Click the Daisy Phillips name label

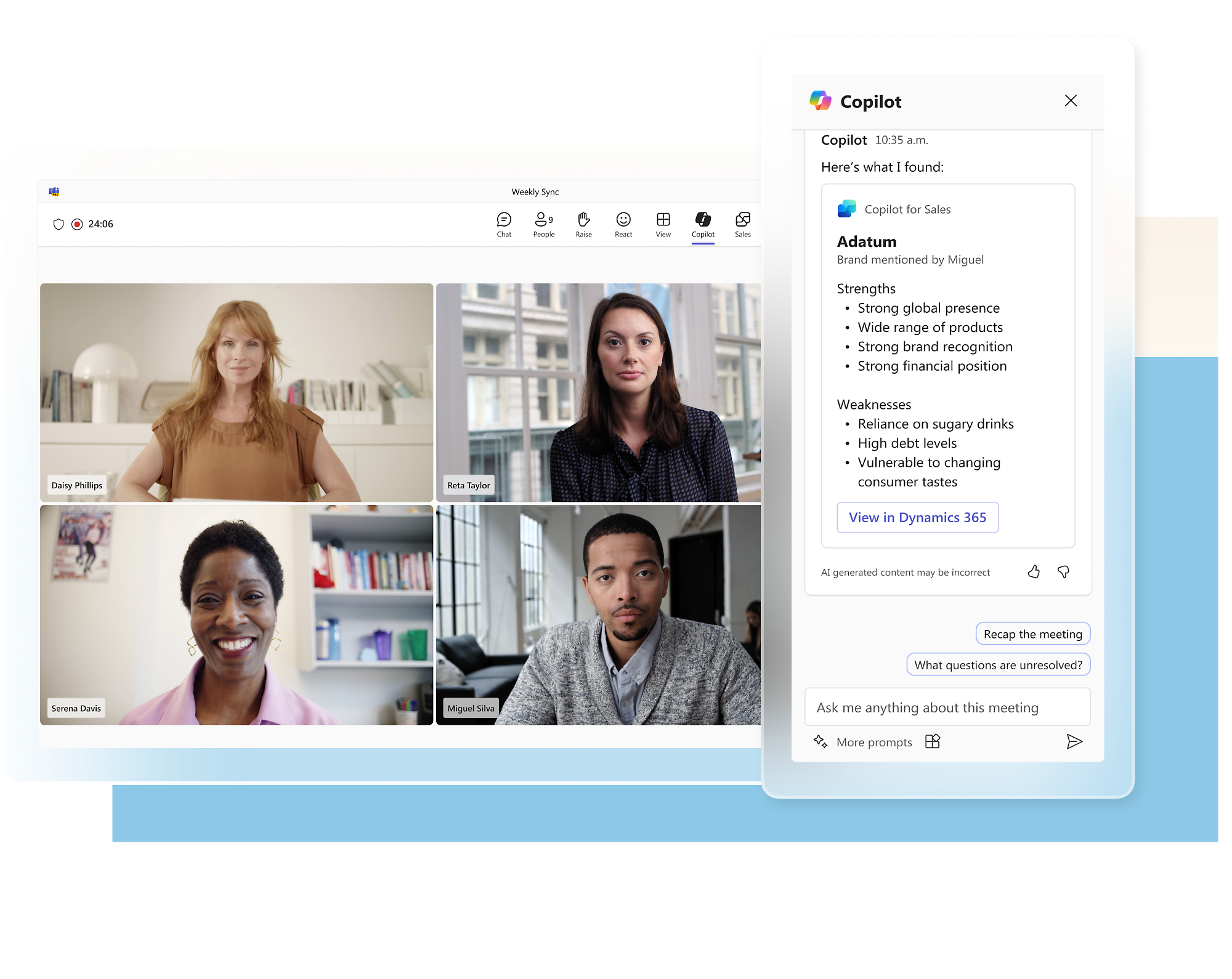[x=77, y=485]
